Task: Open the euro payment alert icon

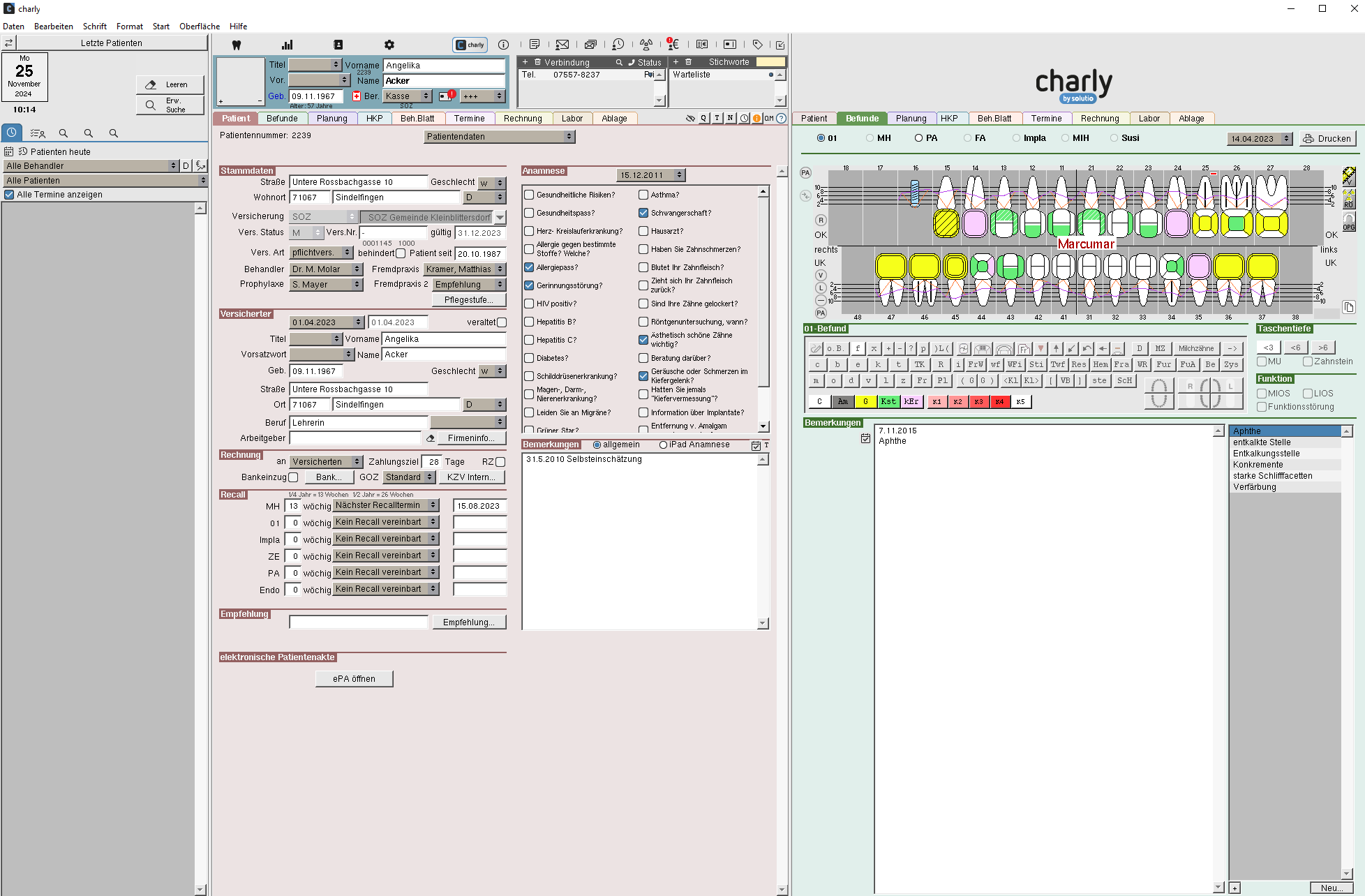Action: tap(673, 44)
